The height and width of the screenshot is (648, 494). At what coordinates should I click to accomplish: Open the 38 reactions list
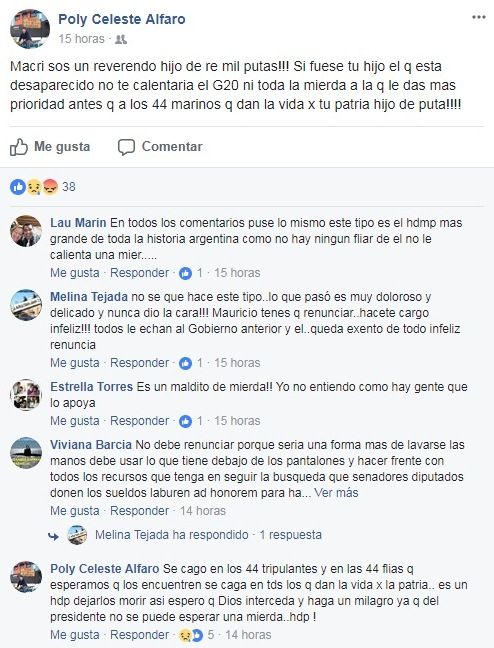click(69, 187)
